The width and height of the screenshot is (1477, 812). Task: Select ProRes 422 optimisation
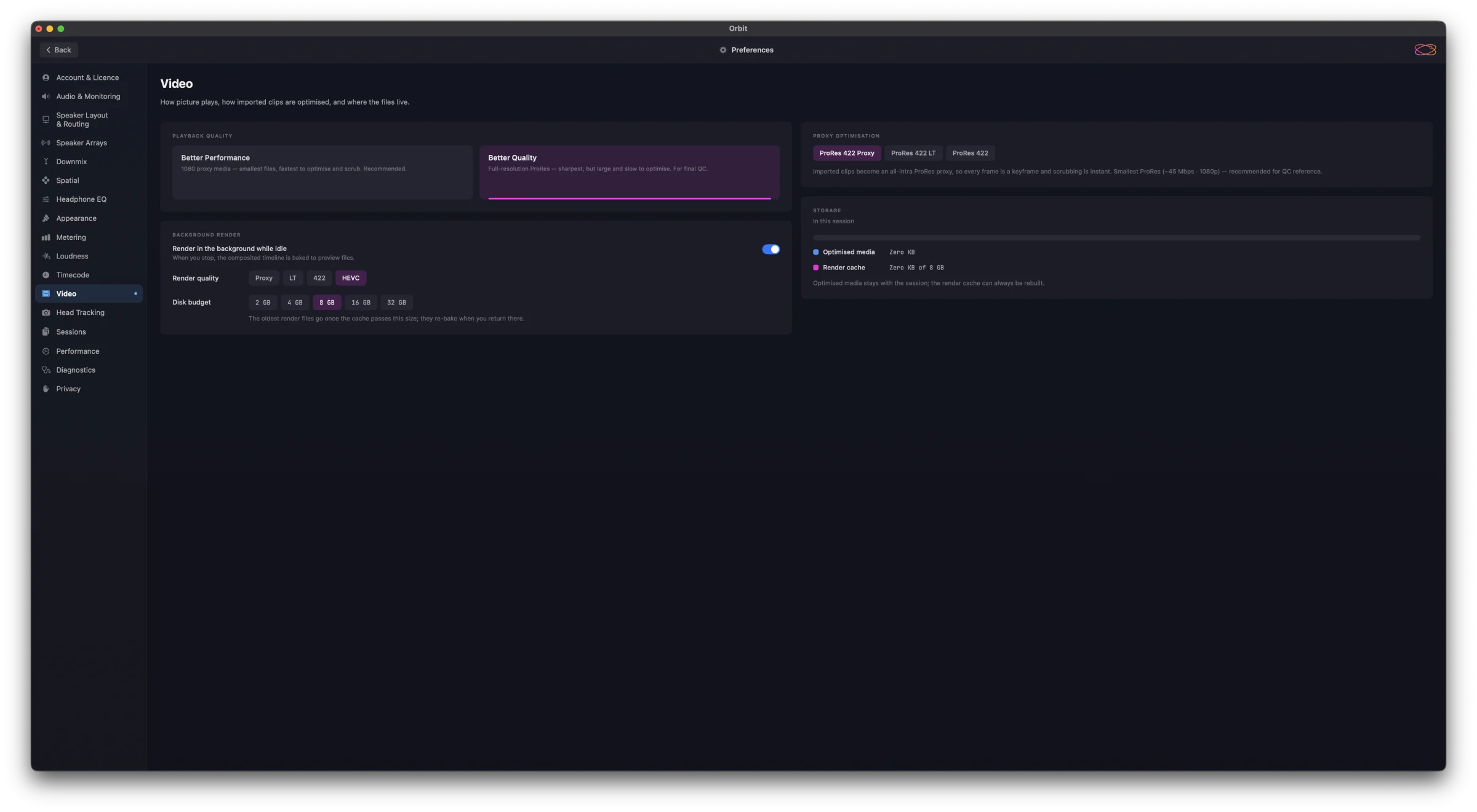[x=970, y=153]
